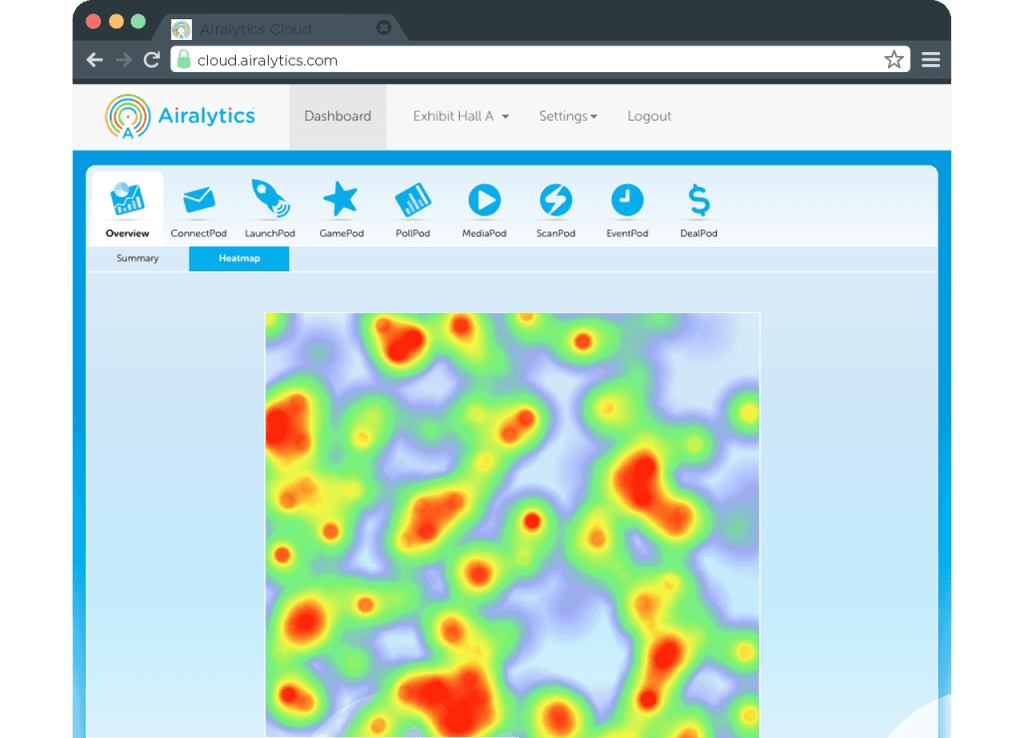Click the heatmap visualization image
Screen dimensions: 1024x738
(x=513, y=525)
